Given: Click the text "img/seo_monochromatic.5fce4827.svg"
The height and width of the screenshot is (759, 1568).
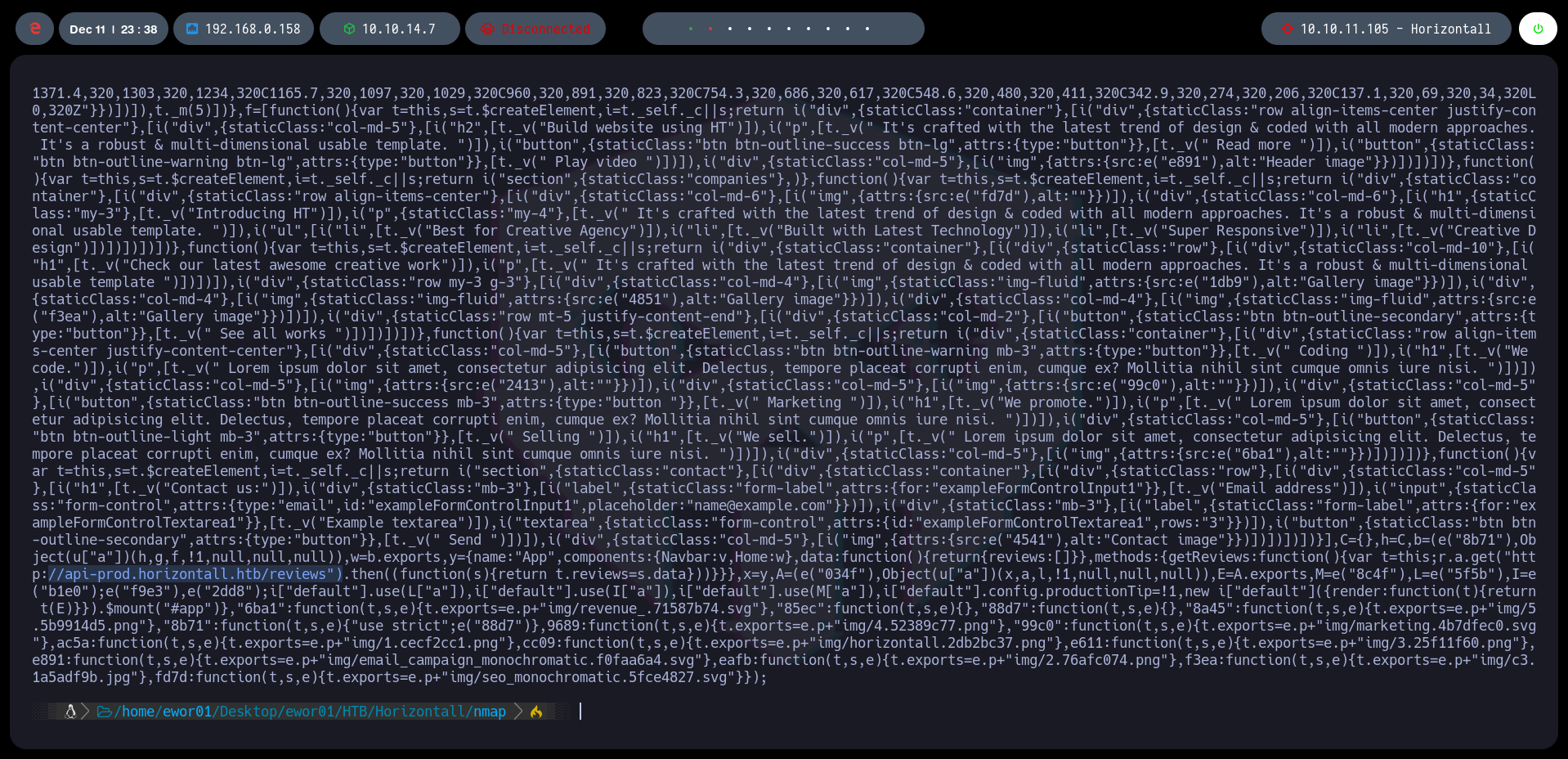Looking at the screenshot, I should pyautogui.click(x=587, y=677).
